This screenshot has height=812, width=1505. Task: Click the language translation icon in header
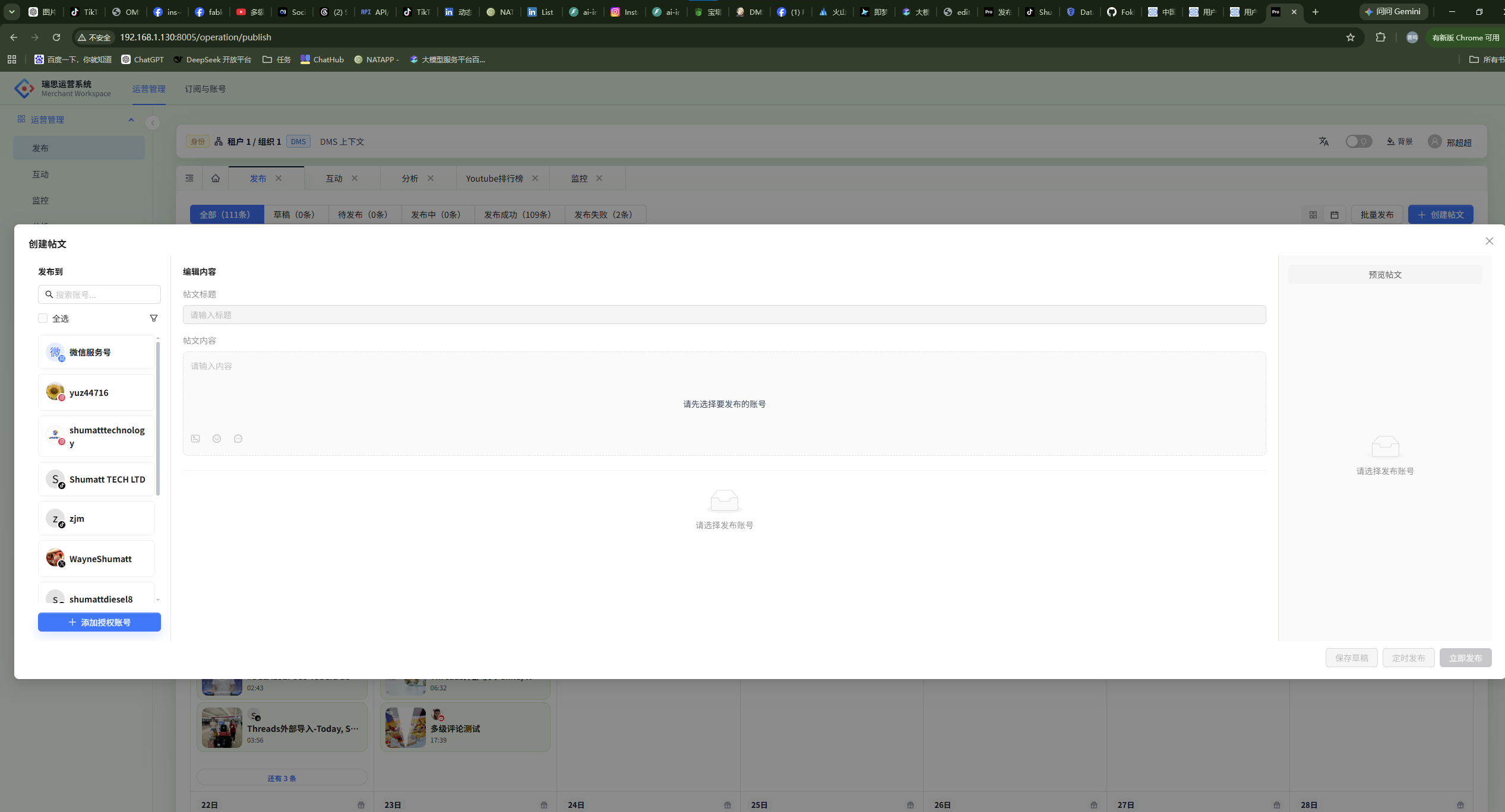pos(1324,141)
